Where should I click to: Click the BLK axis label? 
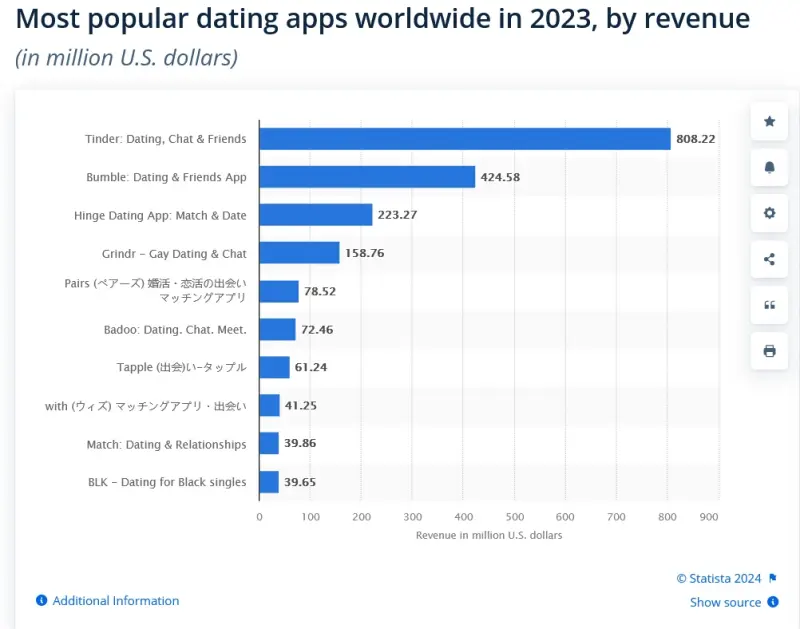[x=166, y=482]
